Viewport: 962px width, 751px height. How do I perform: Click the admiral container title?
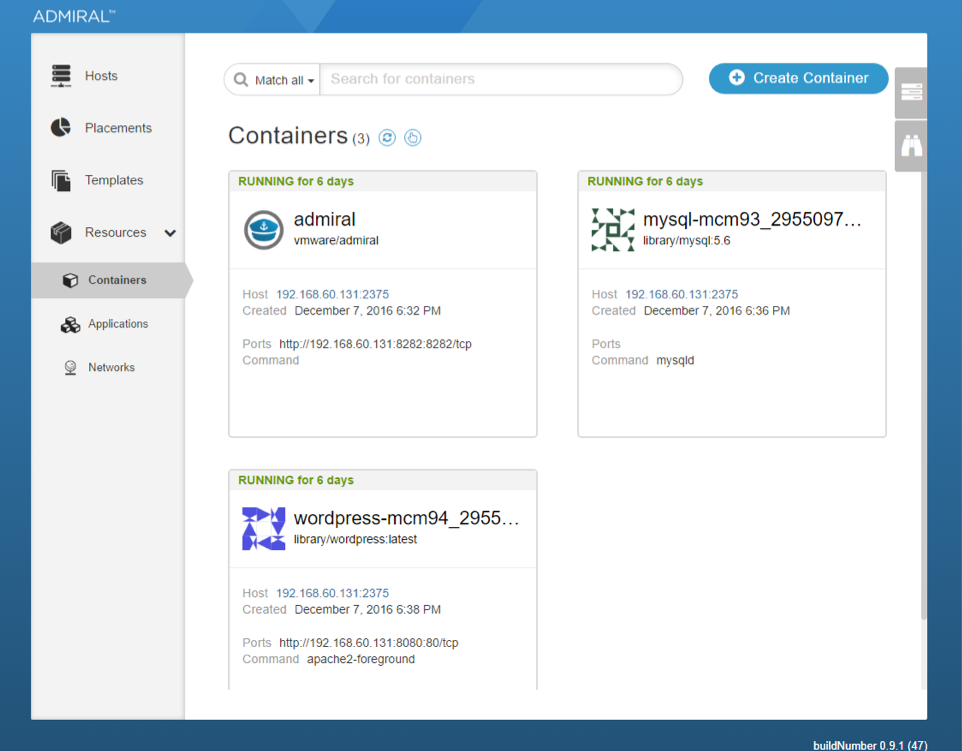pos(325,220)
